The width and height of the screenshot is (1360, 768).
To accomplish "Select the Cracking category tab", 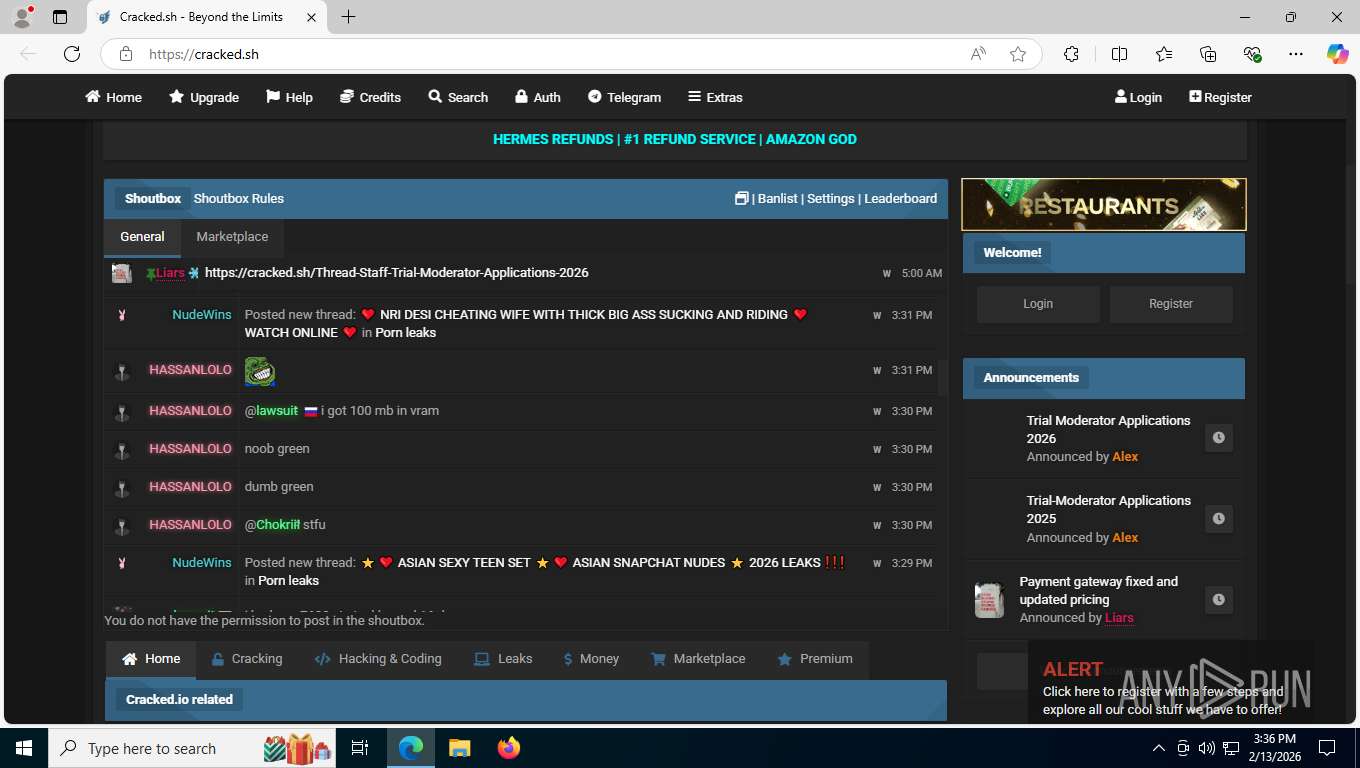I will pos(247,659).
